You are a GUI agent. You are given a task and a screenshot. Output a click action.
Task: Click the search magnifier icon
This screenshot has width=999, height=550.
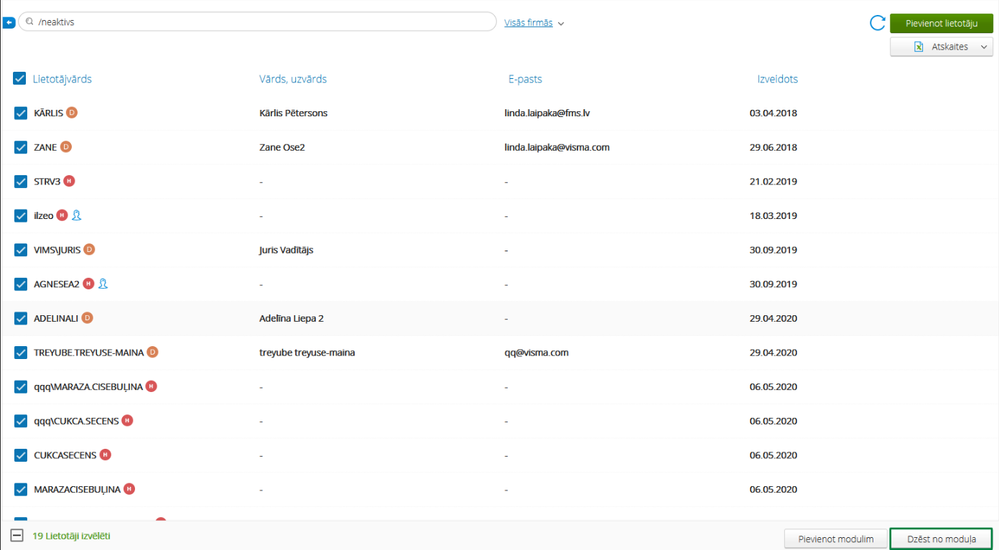[29, 22]
